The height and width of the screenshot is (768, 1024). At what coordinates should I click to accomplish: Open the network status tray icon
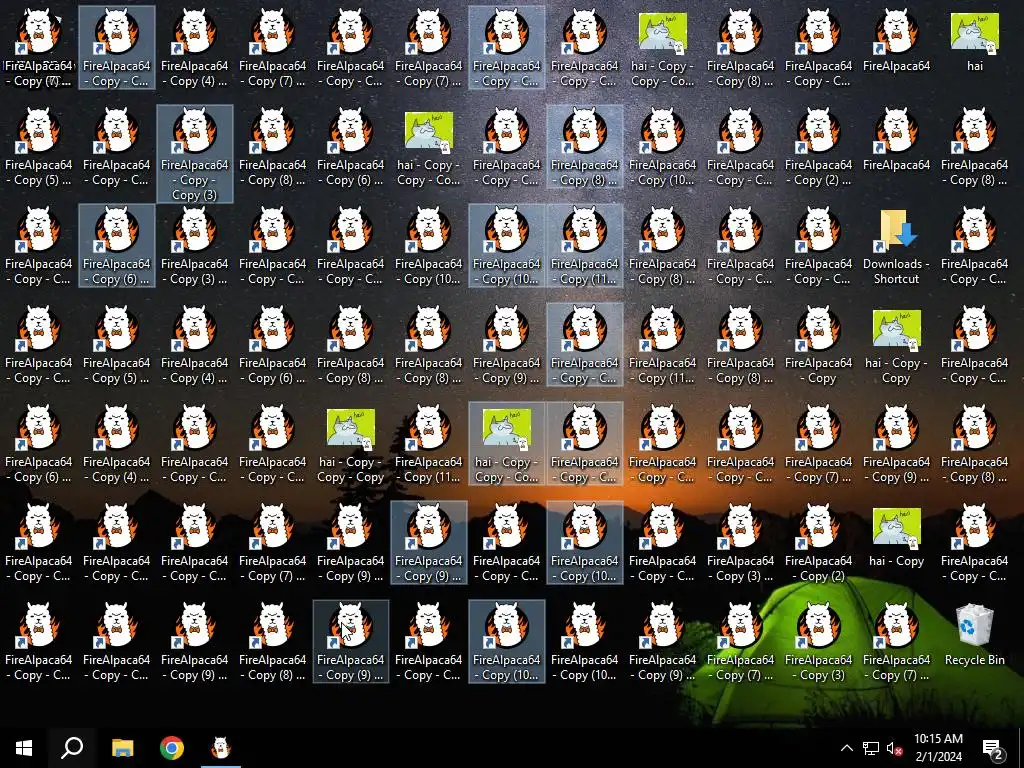tap(871, 748)
